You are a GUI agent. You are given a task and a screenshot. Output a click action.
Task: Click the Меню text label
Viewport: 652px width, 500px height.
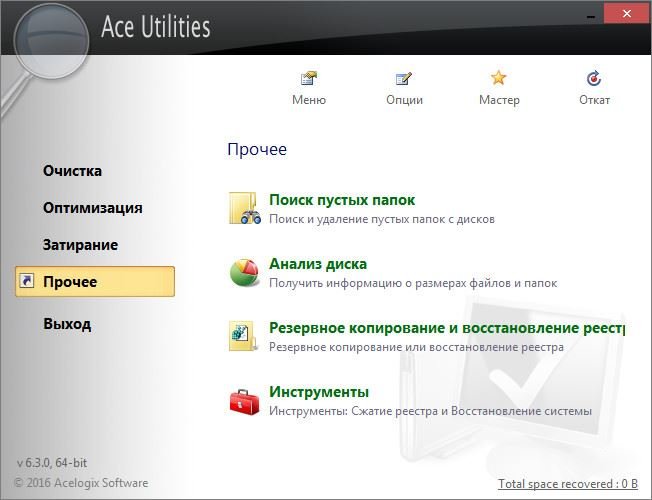click(x=309, y=100)
